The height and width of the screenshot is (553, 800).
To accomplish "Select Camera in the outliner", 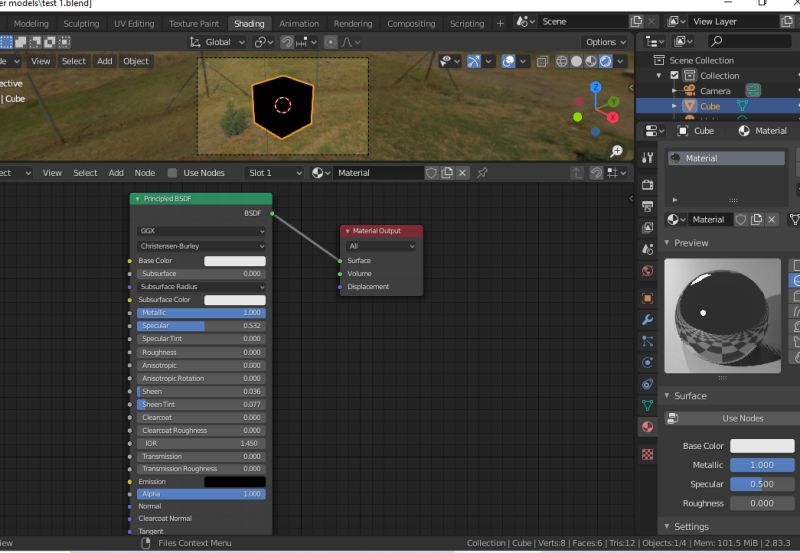I will tap(715, 91).
